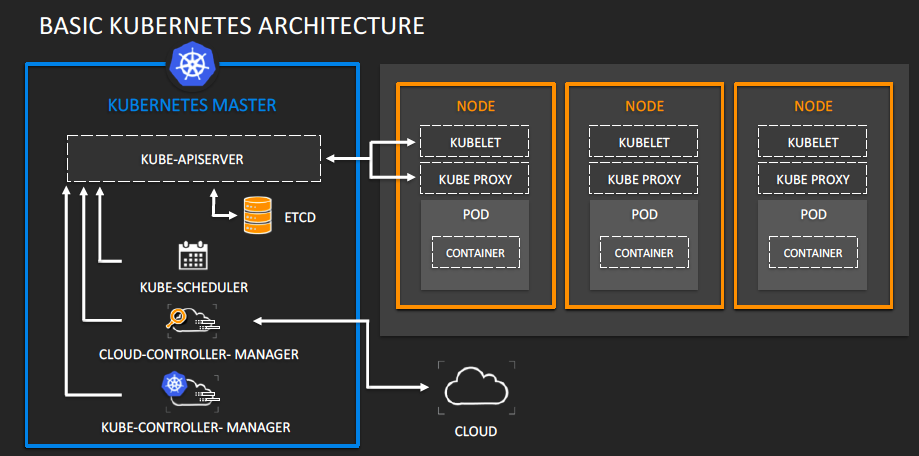Click the KUBE PROXY box in the middle node
This screenshot has height=456, width=919.
pyautogui.click(x=644, y=179)
